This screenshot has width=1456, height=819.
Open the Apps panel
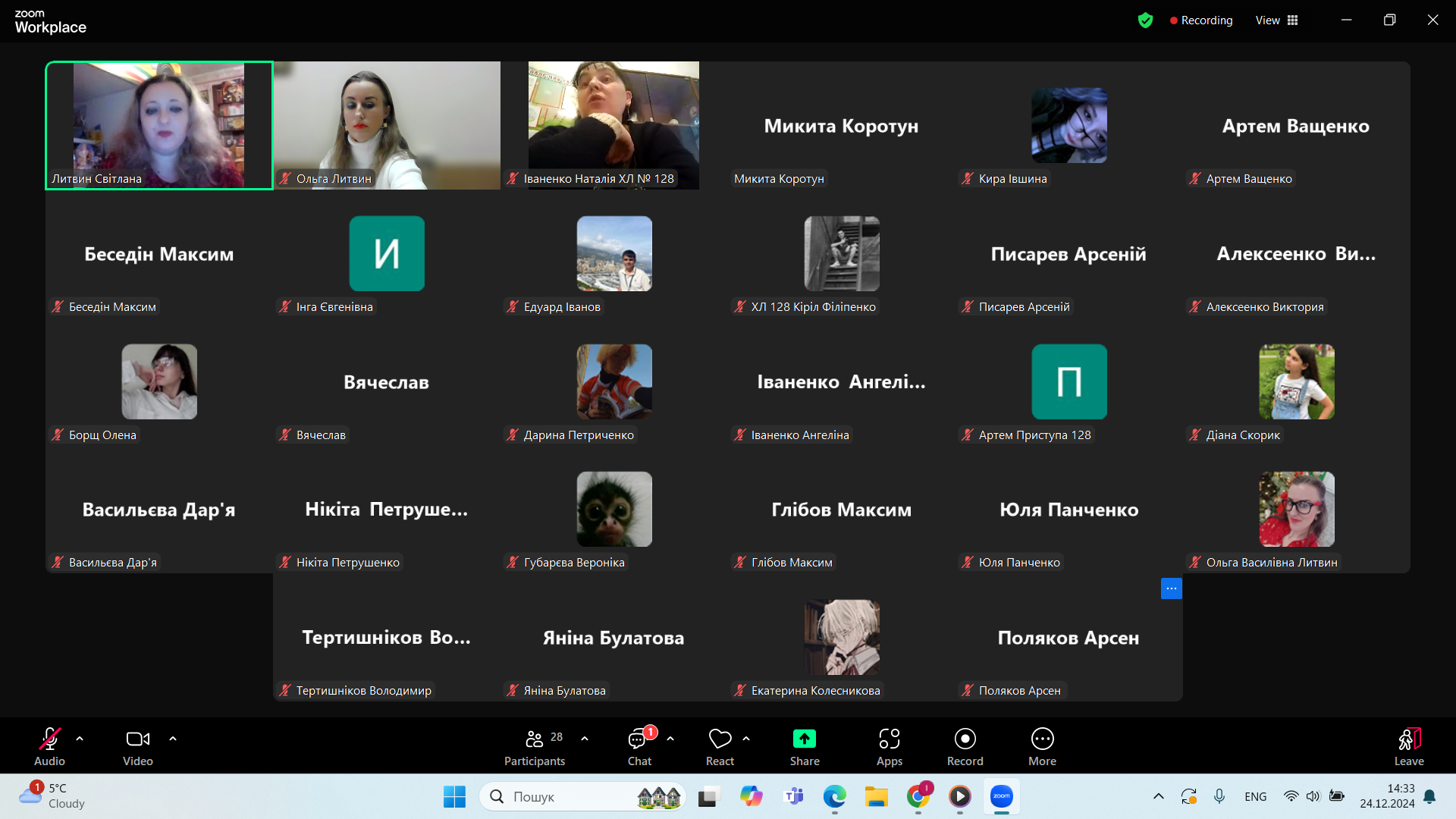(890, 747)
